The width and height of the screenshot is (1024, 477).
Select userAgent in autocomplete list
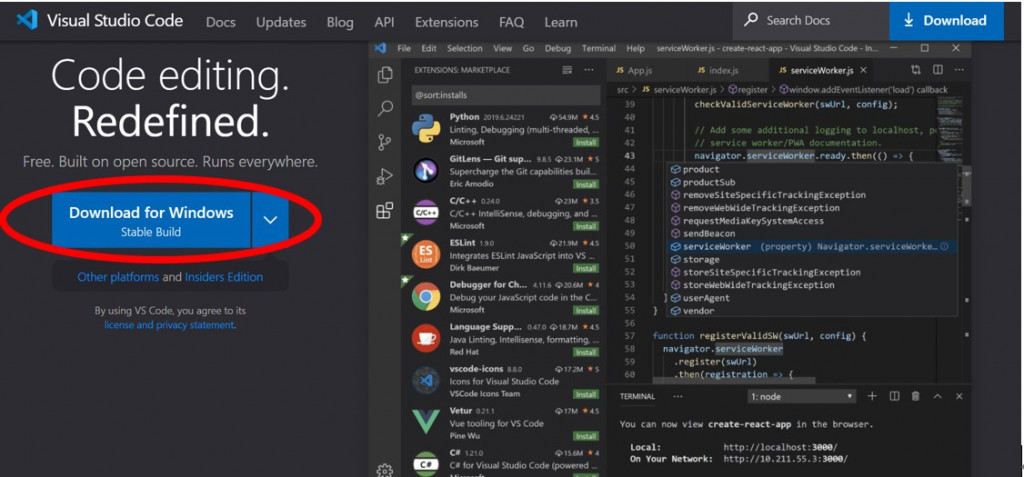[x=810, y=298]
